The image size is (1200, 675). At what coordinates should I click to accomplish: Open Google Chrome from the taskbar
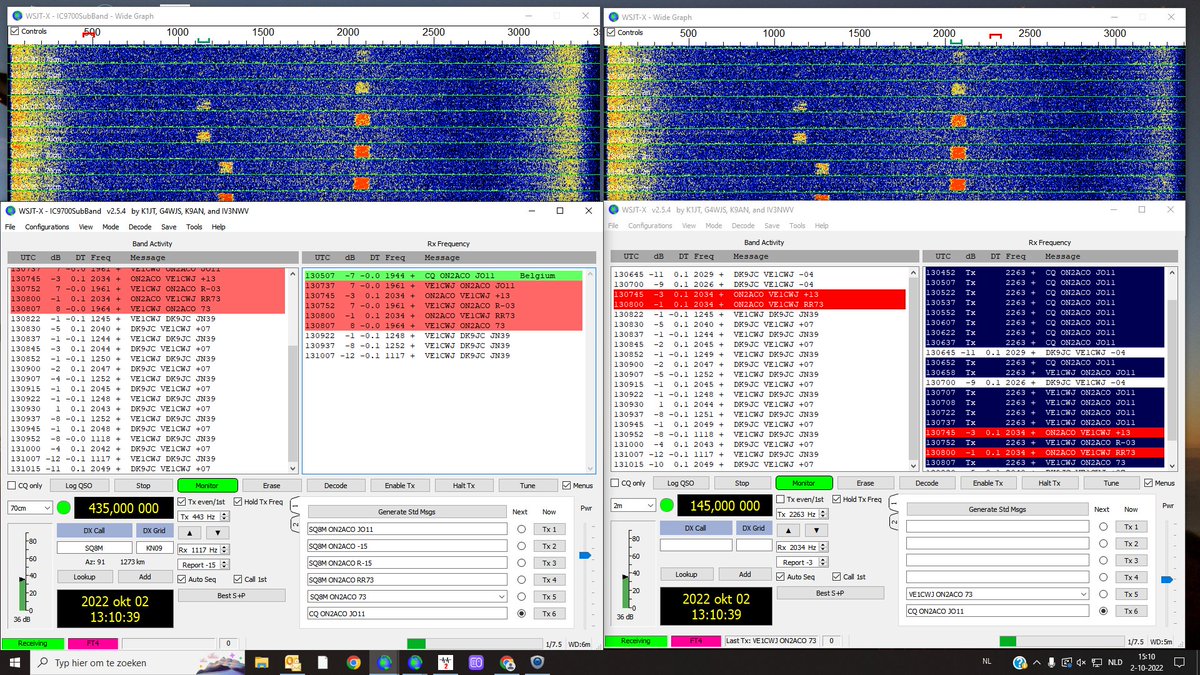[x=354, y=662]
